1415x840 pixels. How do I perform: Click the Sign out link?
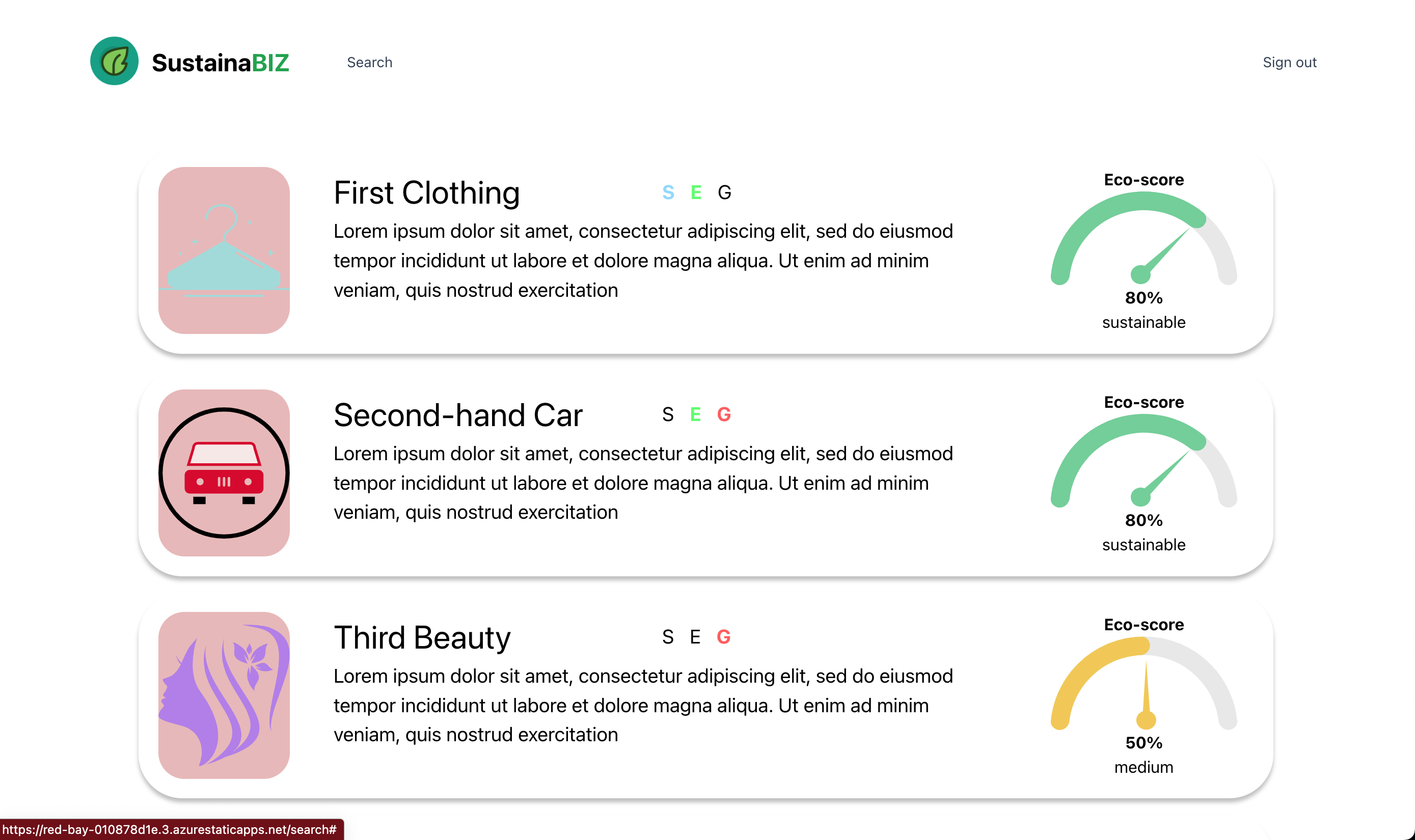click(x=1289, y=62)
